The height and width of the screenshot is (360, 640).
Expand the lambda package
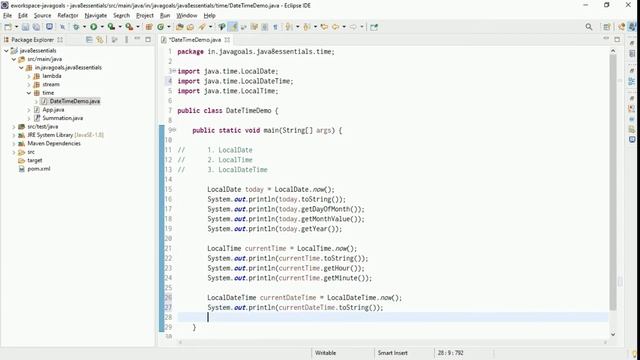pos(29,76)
